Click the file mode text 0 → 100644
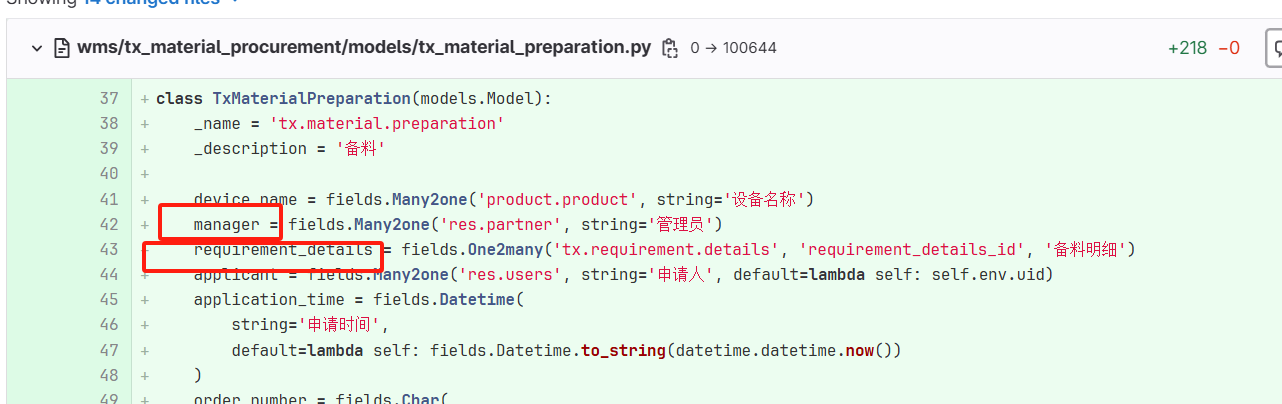 click(x=733, y=48)
